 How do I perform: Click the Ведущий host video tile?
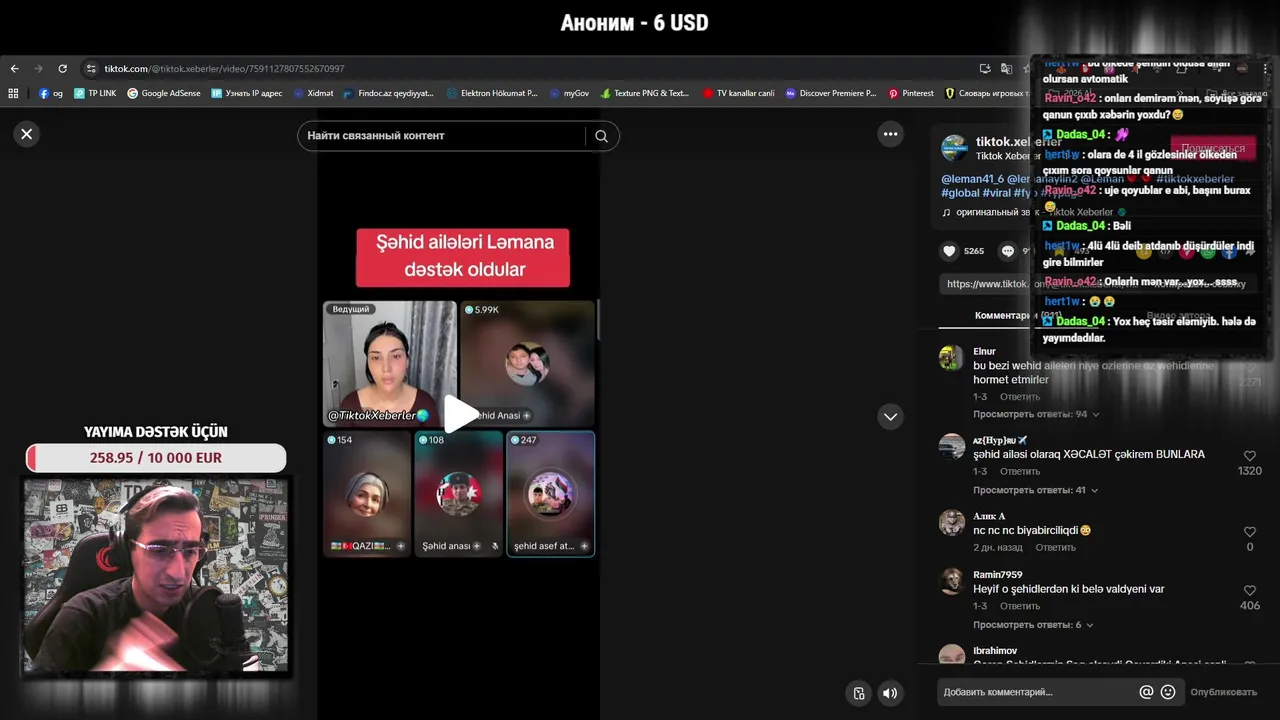click(x=390, y=363)
